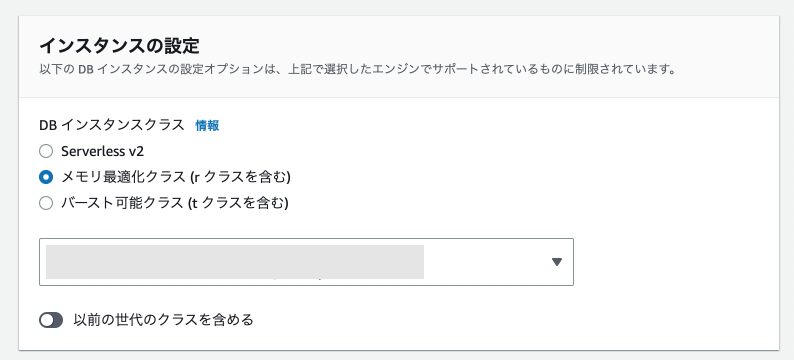
Task: Click the grayed selected value in dropdown
Action: point(235,262)
